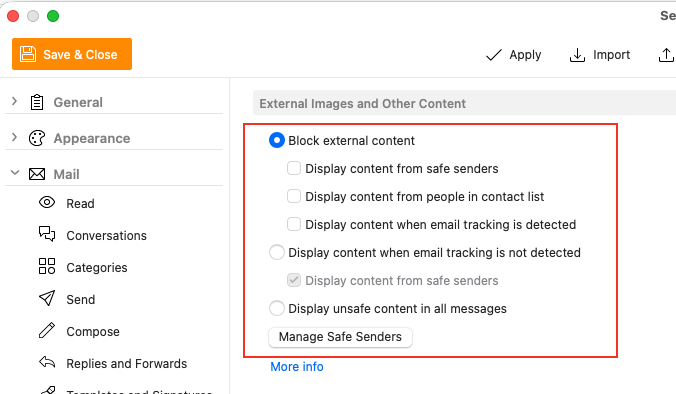Screen dimensions: 676x394
Task: Expand the Appearance section chevron
Action: click(15, 138)
